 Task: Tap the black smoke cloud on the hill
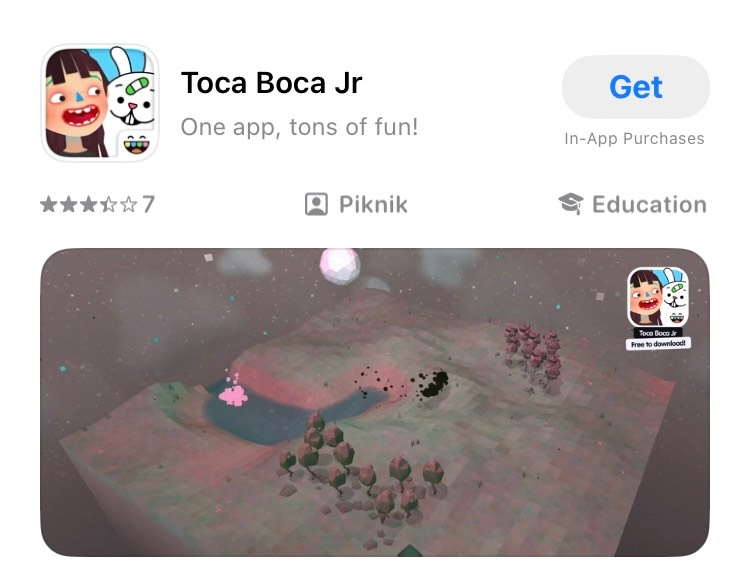point(431,383)
